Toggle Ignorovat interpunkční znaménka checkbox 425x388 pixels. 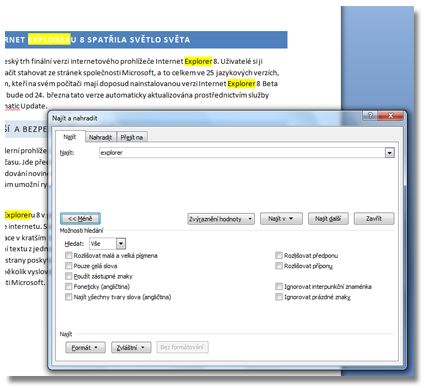[279, 286]
